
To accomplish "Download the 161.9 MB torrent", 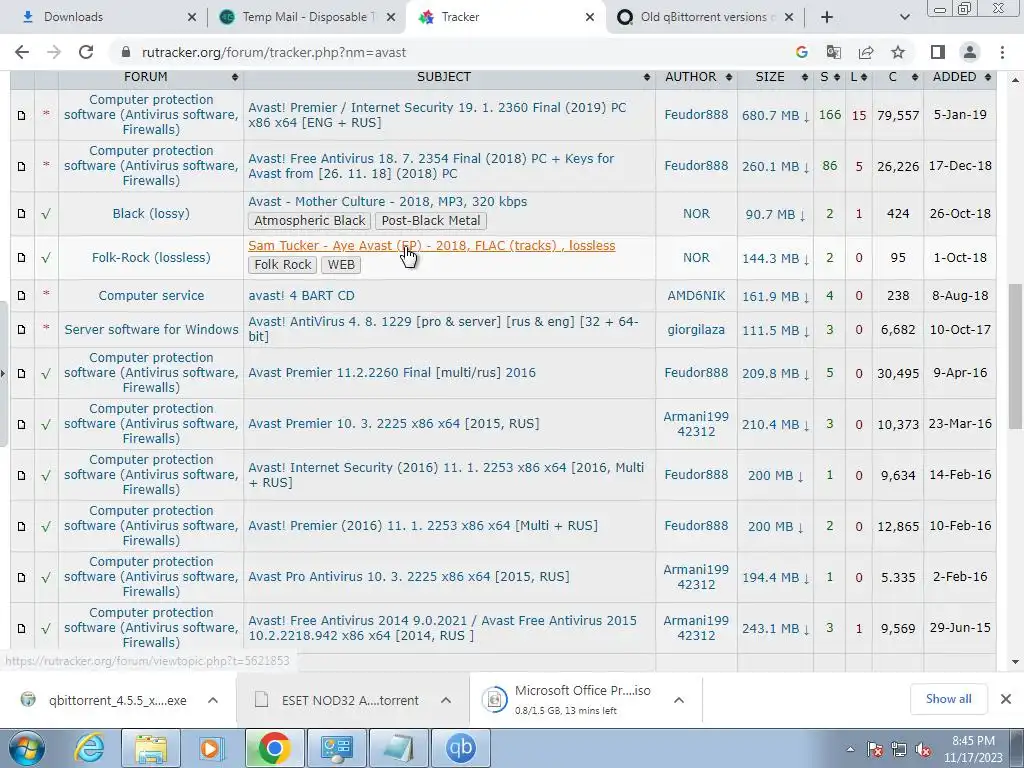I will tap(775, 296).
